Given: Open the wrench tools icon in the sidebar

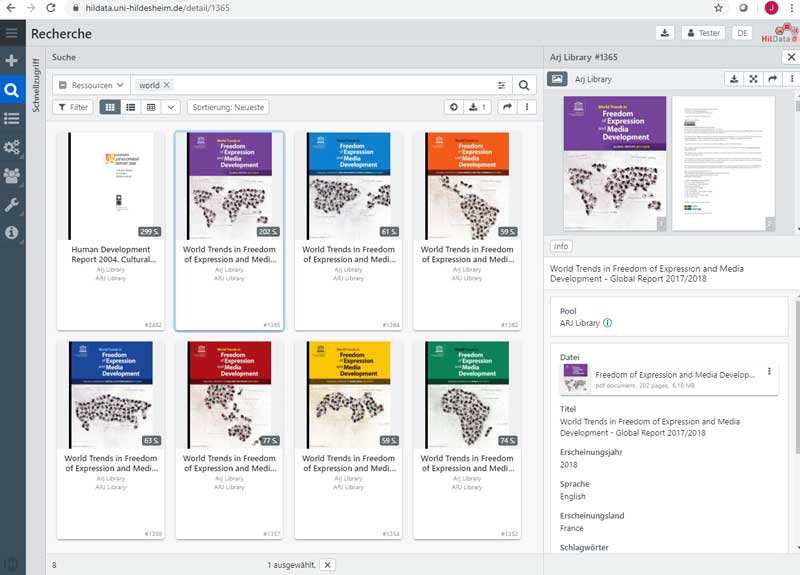Looking at the screenshot, I should pyautogui.click(x=11, y=205).
